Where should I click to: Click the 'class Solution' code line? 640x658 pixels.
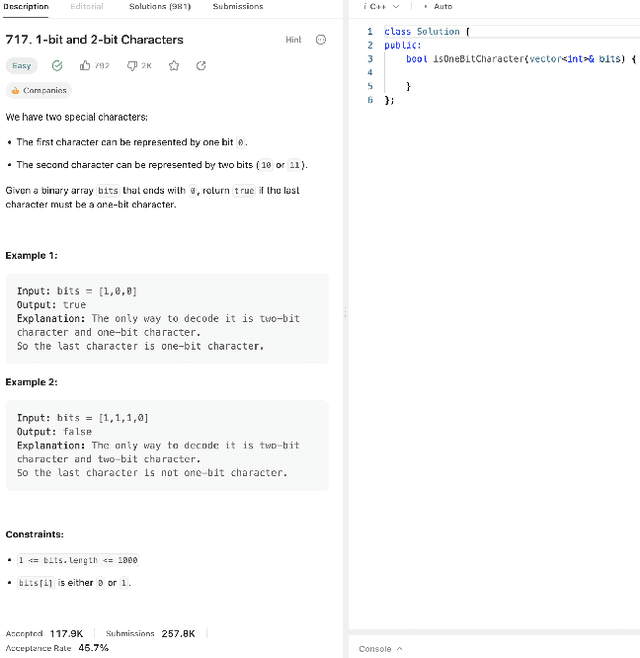(x=427, y=31)
